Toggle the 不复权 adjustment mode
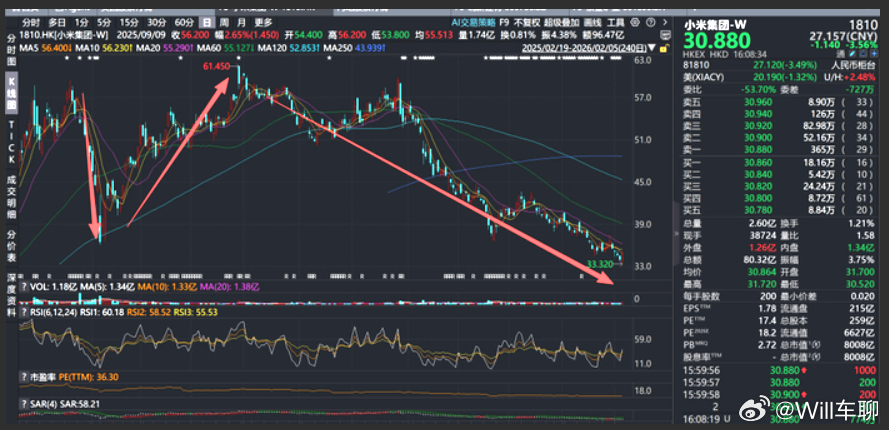Viewport: 889px width, 430px height. (x=526, y=21)
